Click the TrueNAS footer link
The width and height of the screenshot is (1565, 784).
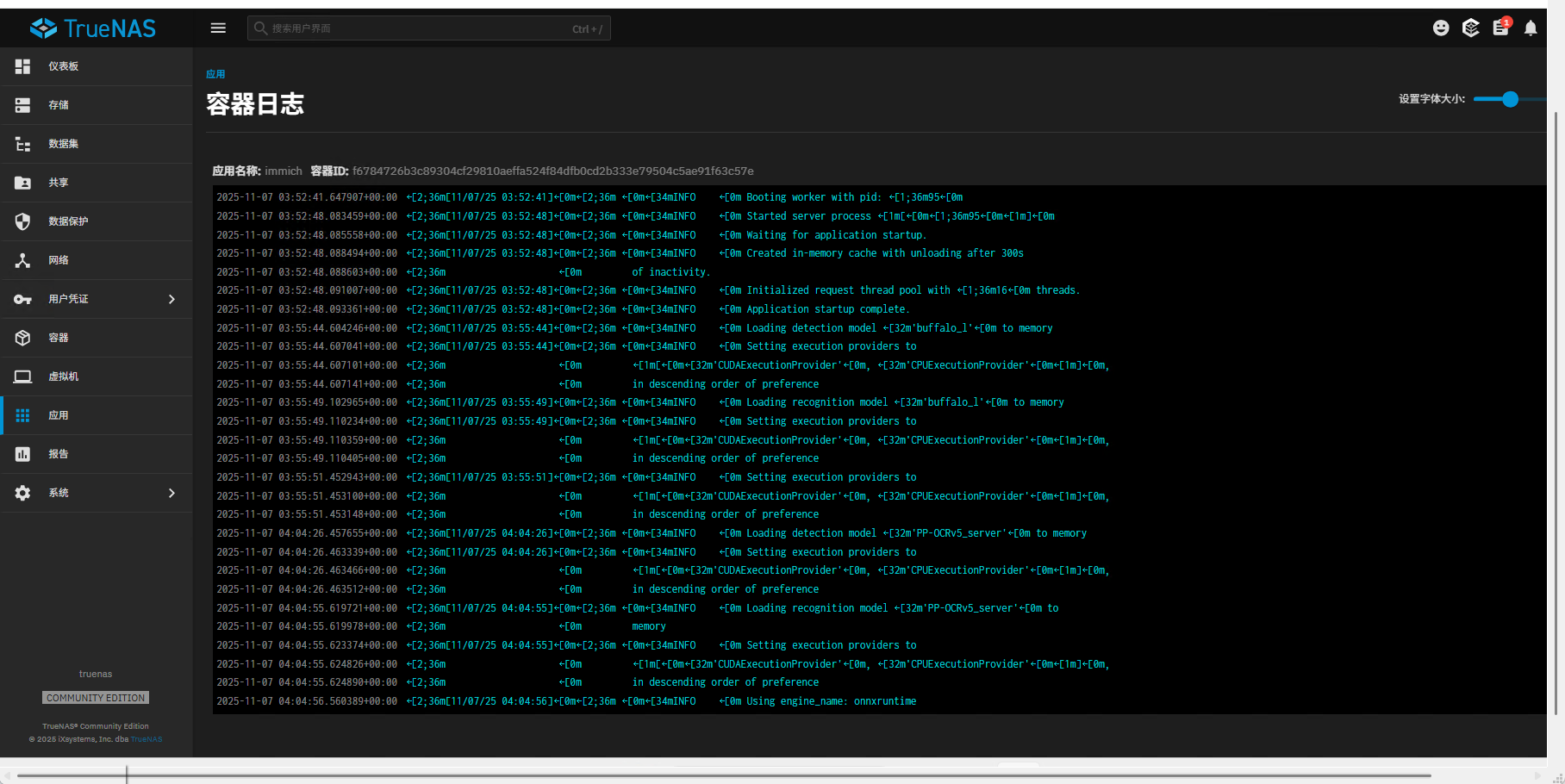click(146, 739)
